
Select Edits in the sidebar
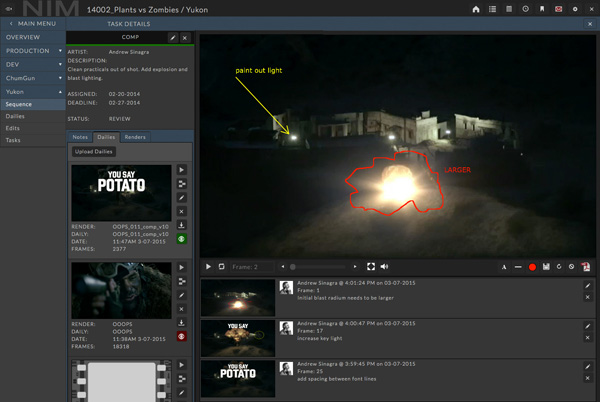(33, 128)
